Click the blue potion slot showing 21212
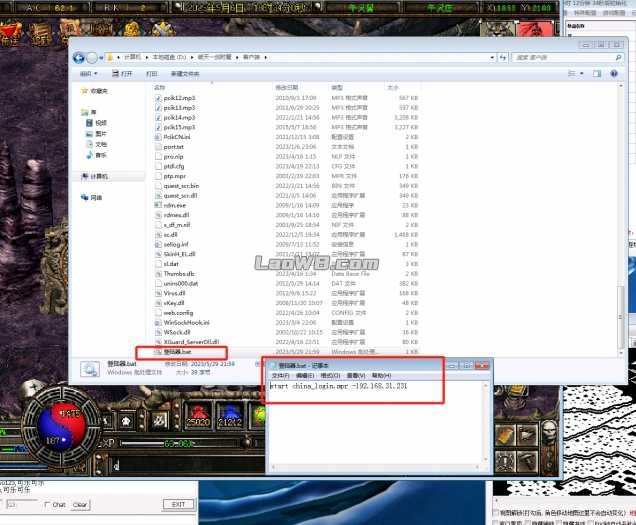The image size is (636, 525). tap(230, 415)
